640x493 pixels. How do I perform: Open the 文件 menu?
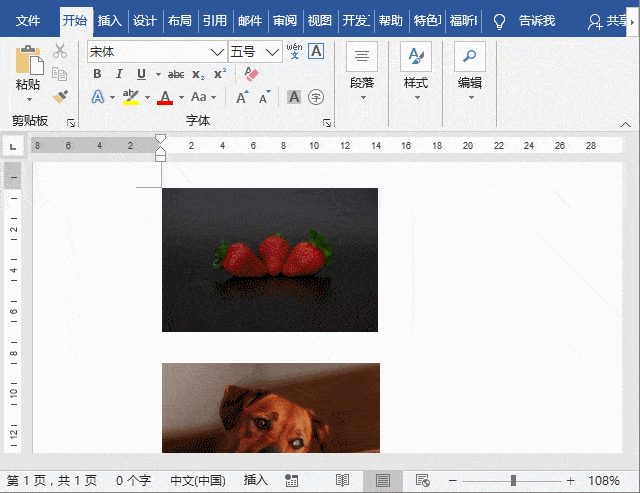(28, 21)
